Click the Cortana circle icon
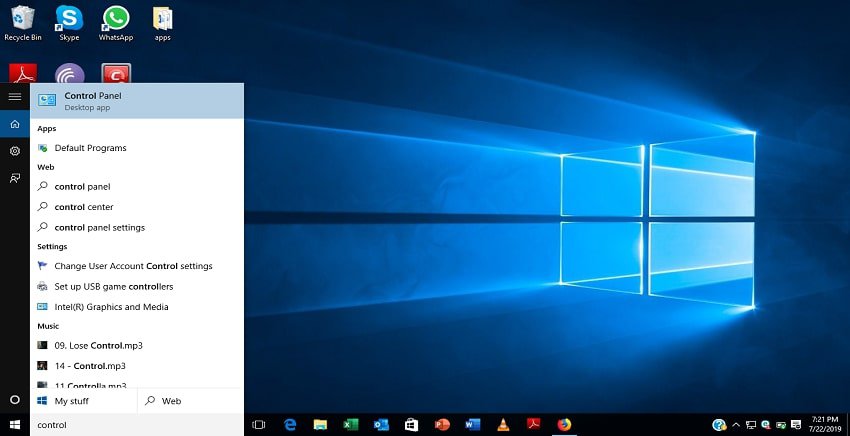This screenshot has width=850, height=436. point(15,400)
